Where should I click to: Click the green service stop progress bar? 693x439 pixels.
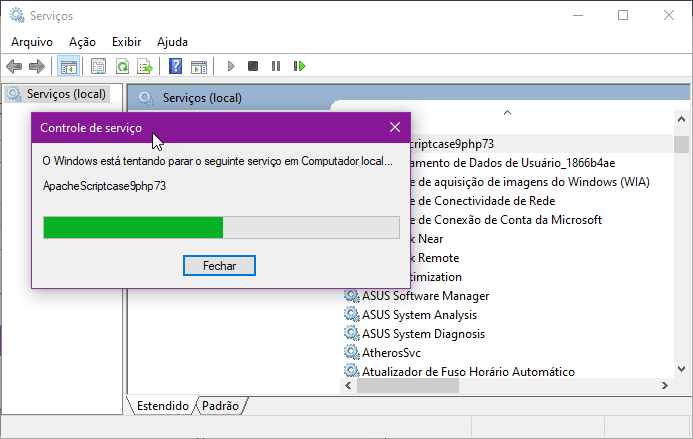tap(221, 227)
